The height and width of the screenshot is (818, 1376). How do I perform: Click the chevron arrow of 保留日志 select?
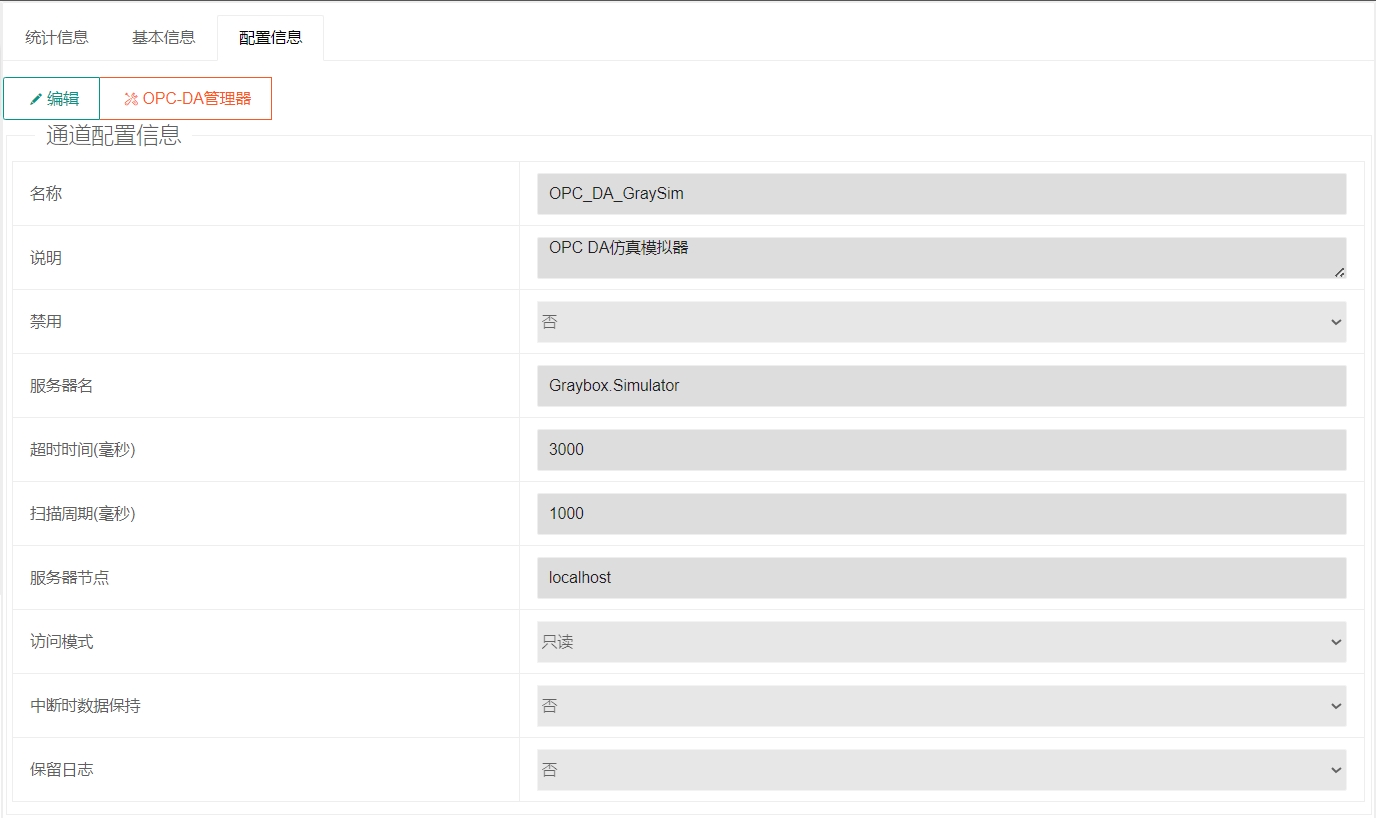point(1336,770)
